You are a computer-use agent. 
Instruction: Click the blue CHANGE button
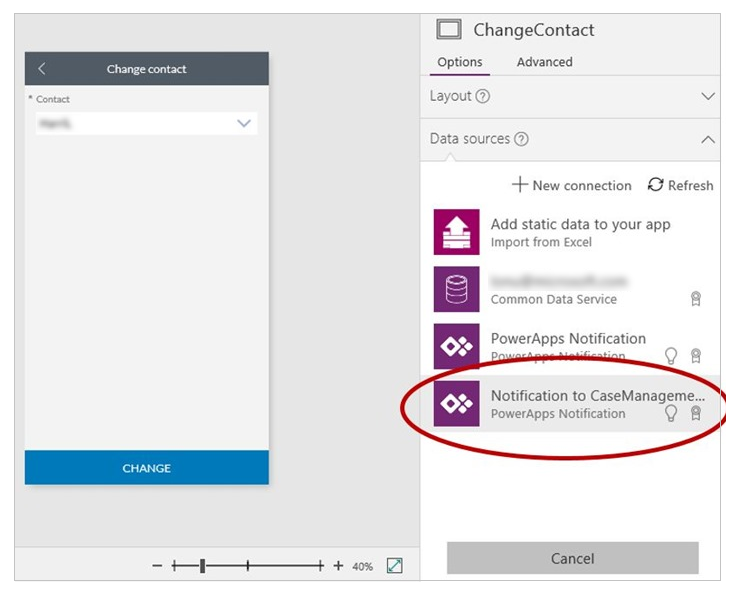pyautogui.click(x=147, y=468)
